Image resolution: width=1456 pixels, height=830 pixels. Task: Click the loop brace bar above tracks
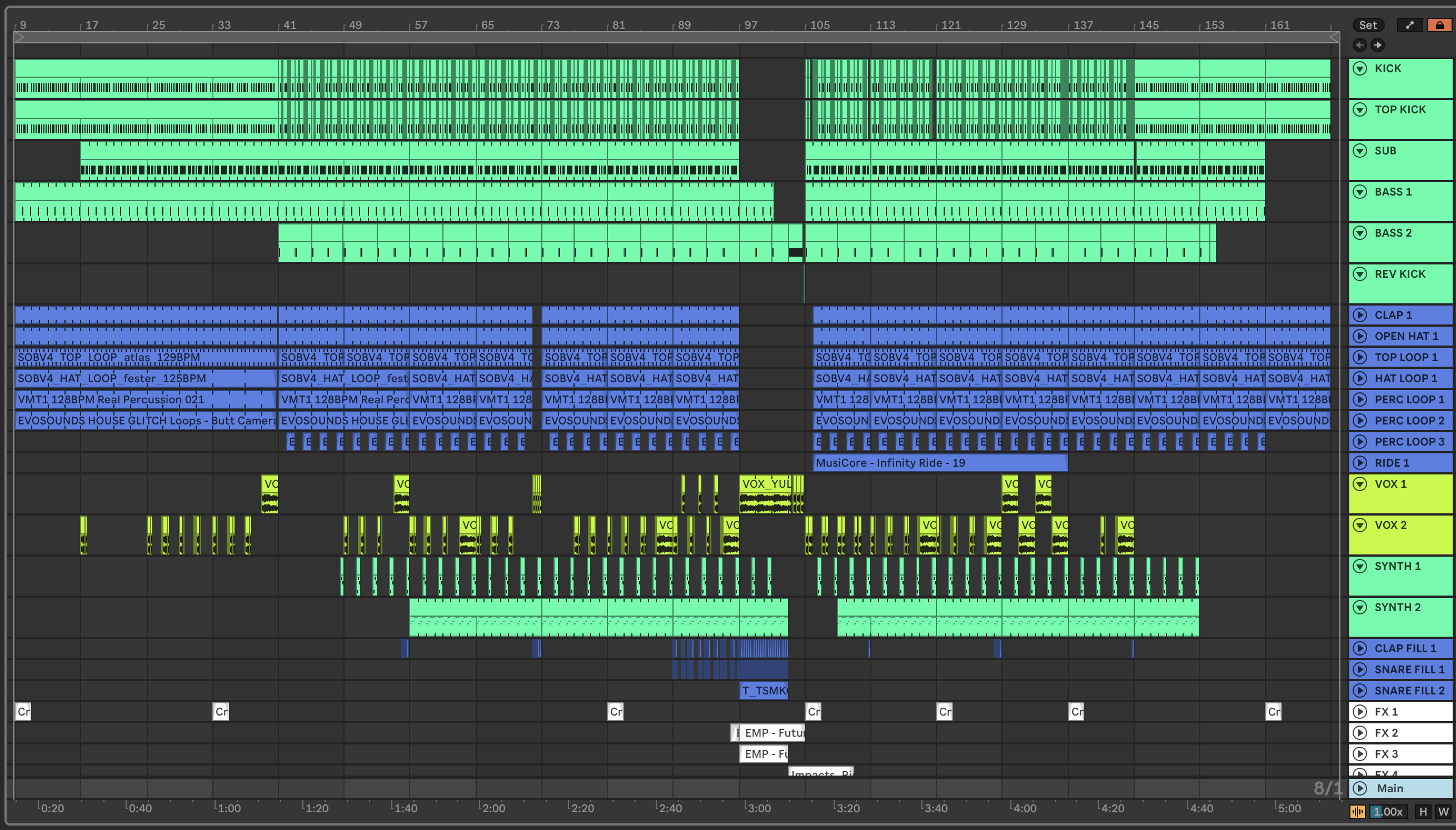[x=677, y=37]
